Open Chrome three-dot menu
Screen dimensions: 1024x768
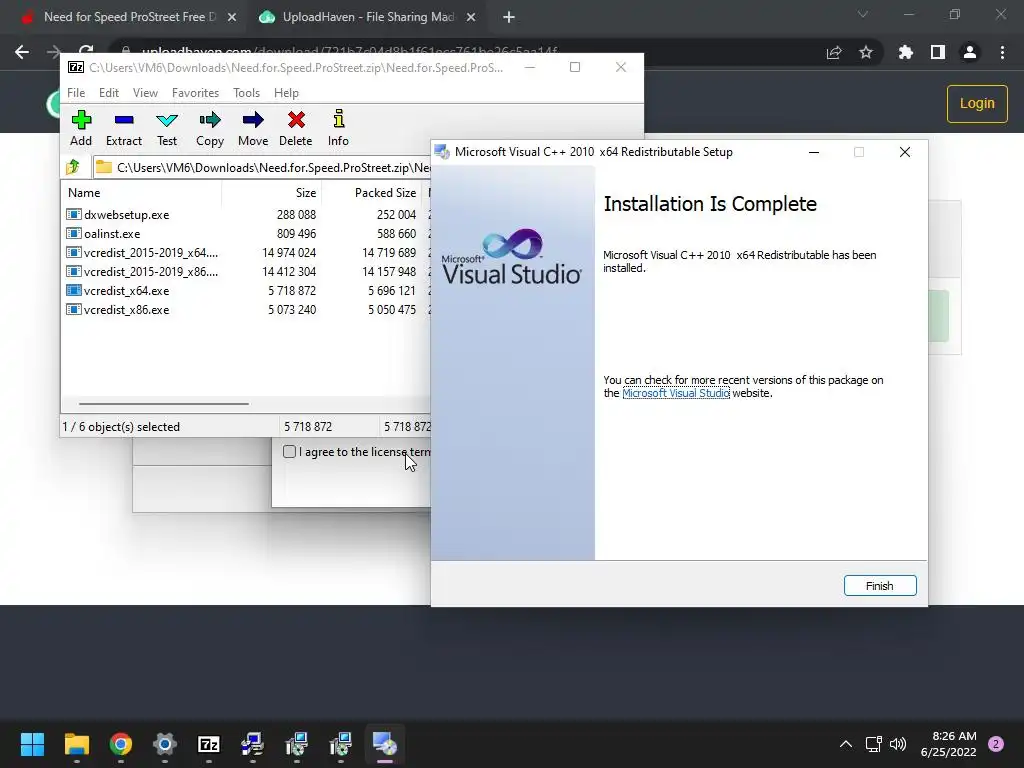[x=1002, y=52]
